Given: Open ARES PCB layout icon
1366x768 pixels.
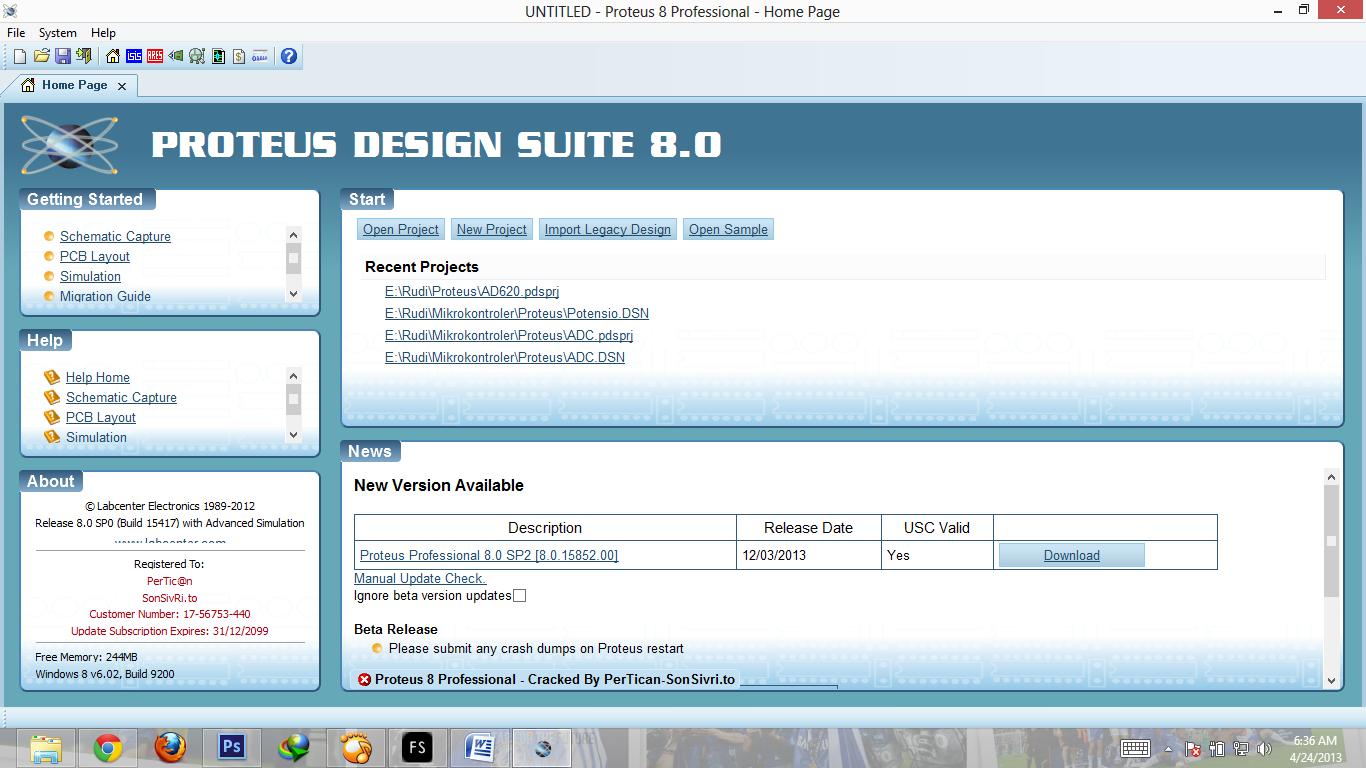Looking at the screenshot, I should (155, 56).
